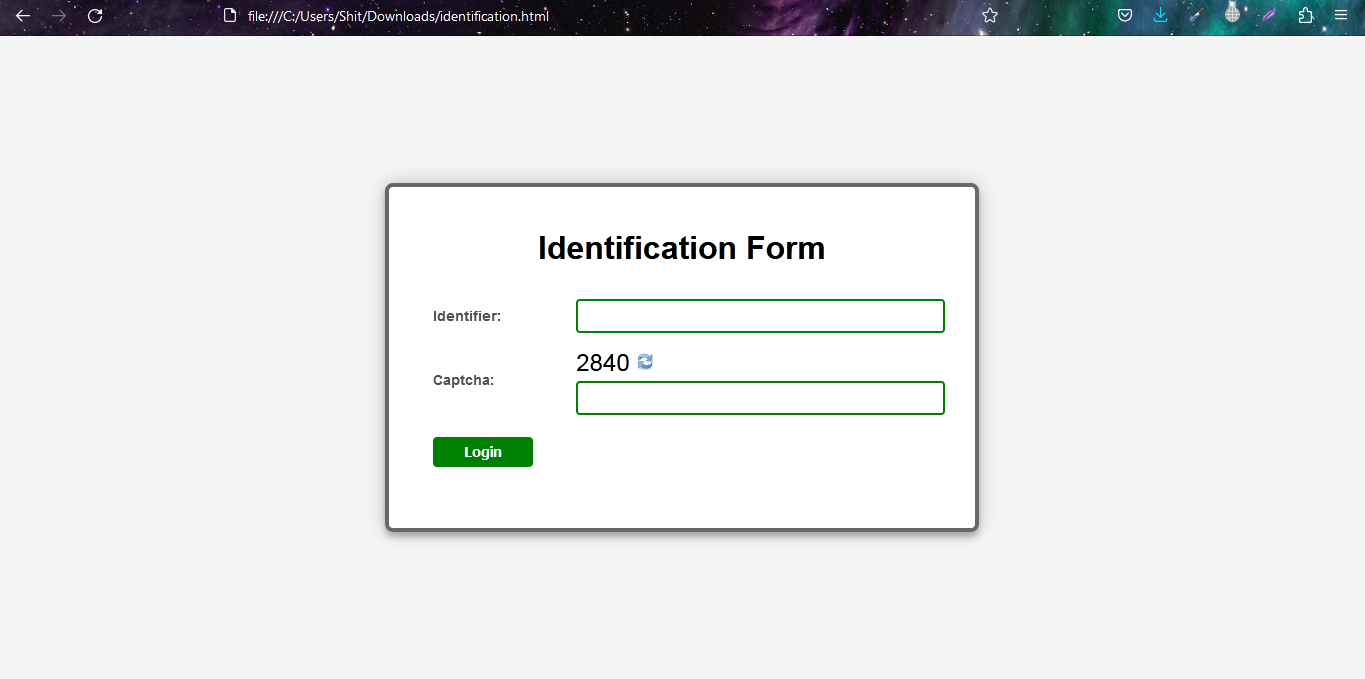Viewport: 1365px width, 679px height.
Task: Open the Extensions puzzle piece menu
Action: 1305,16
